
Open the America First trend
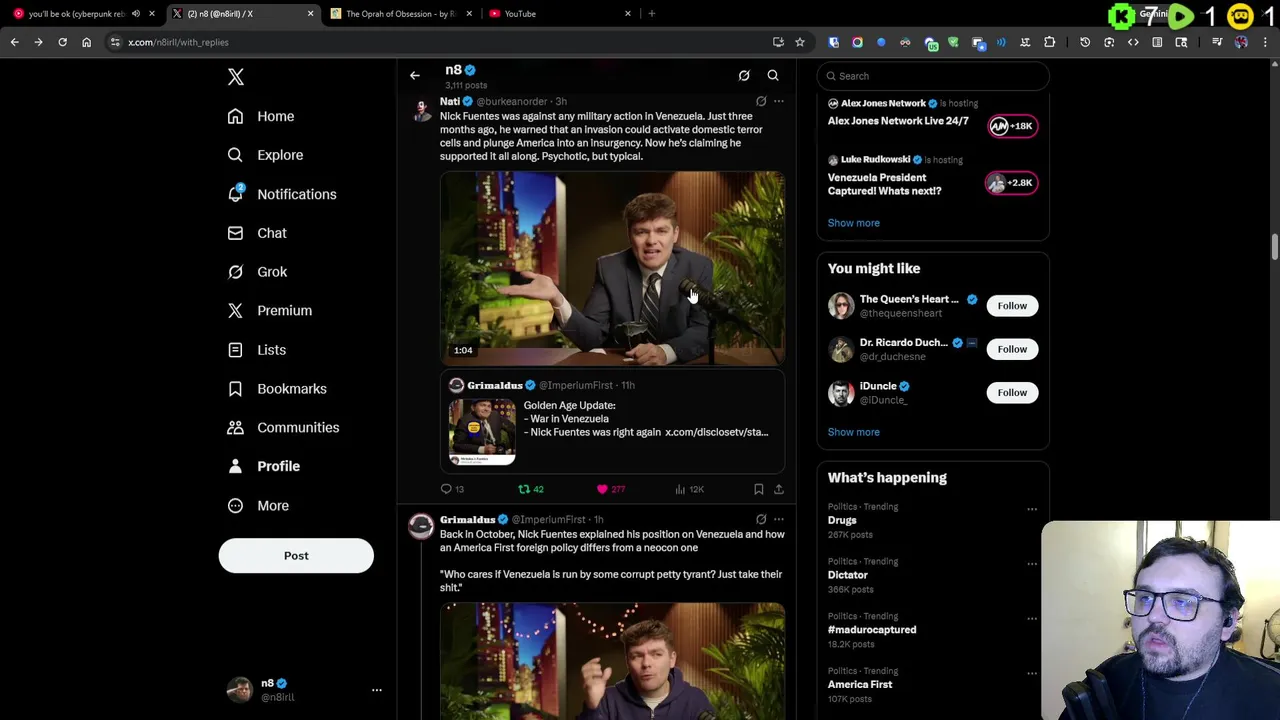tap(859, 685)
